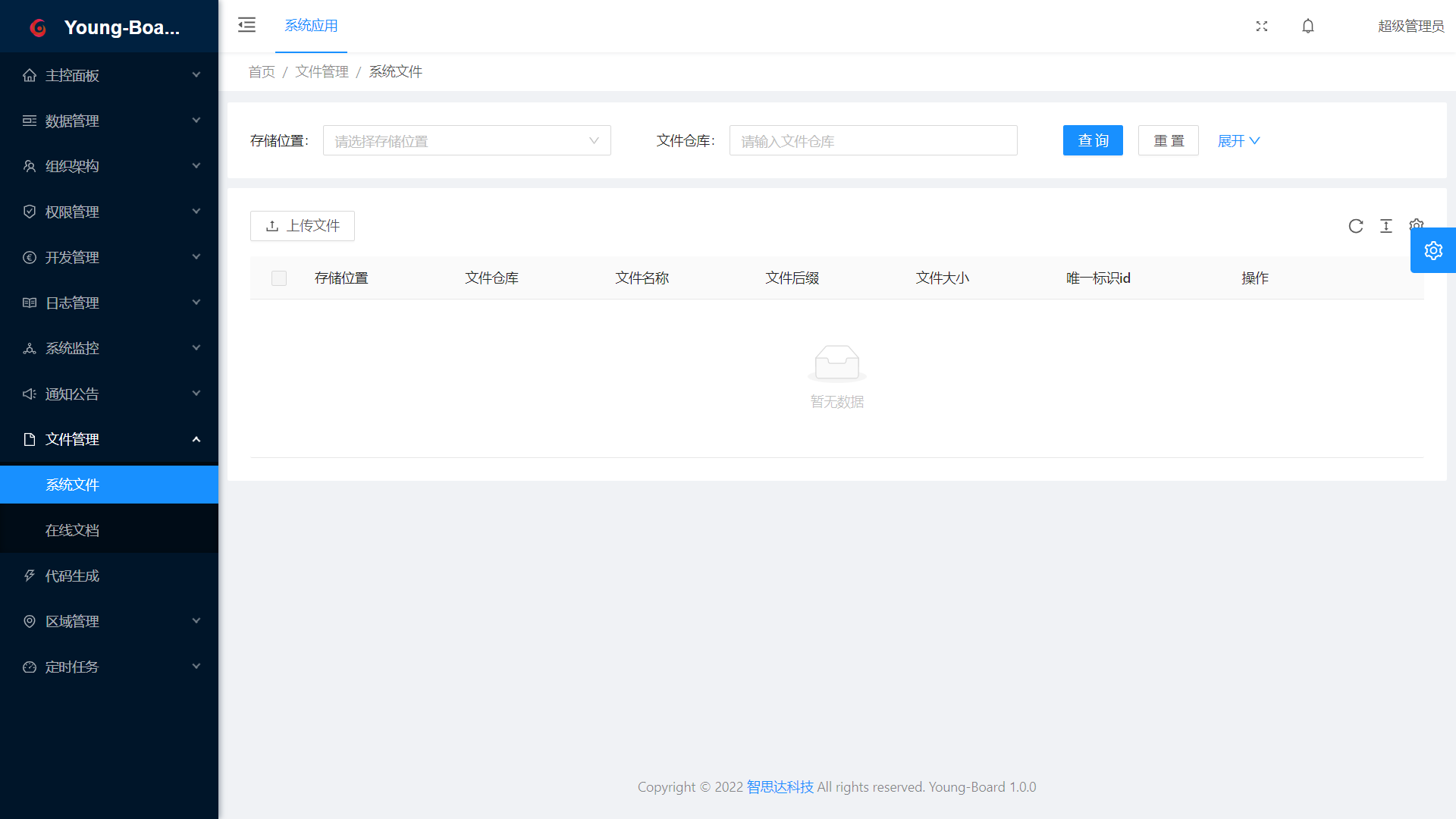This screenshot has width=1456, height=819.
Task: Open the 在线文档 submenu item
Action: [73, 530]
